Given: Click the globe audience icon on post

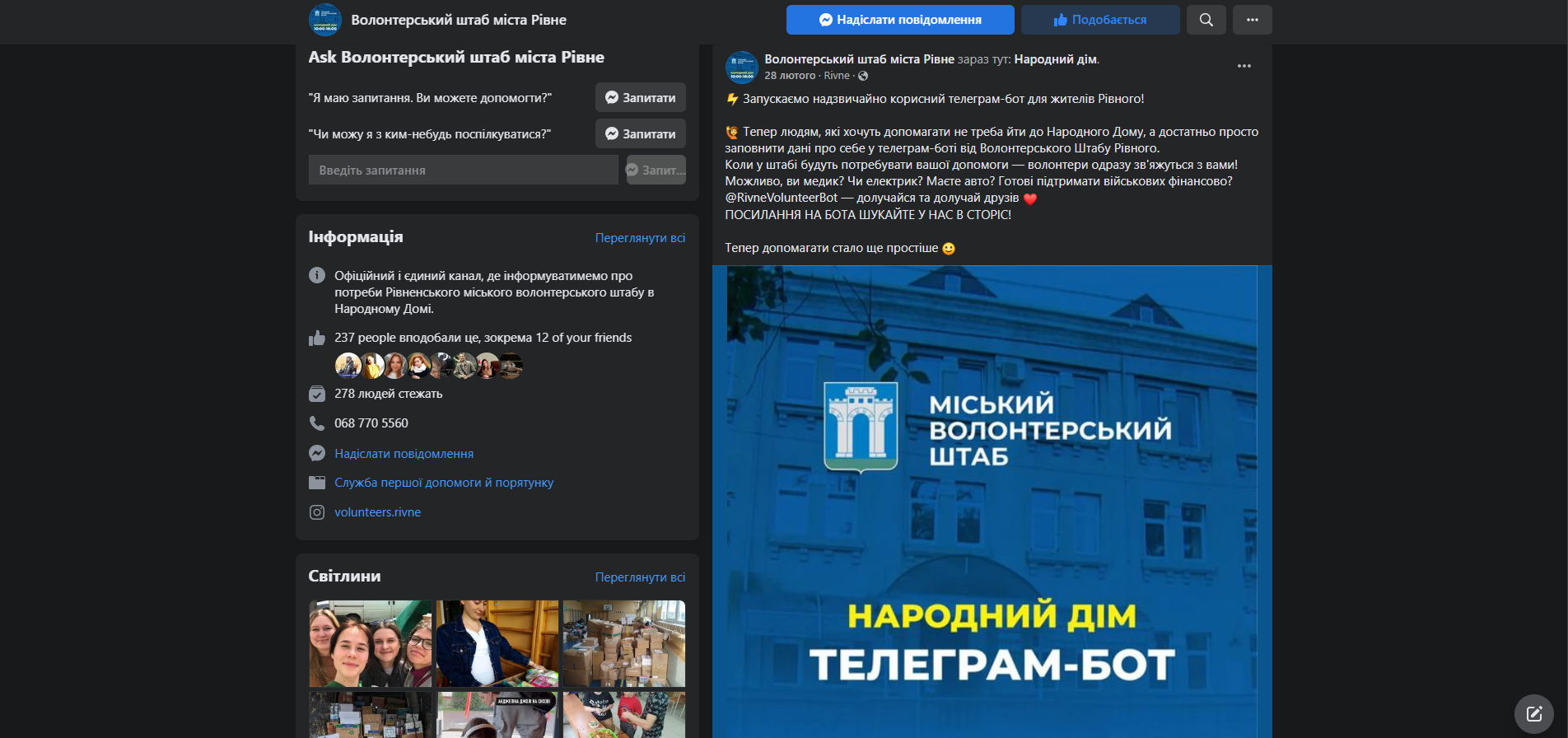Looking at the screenshot, I should click(863, 76).
